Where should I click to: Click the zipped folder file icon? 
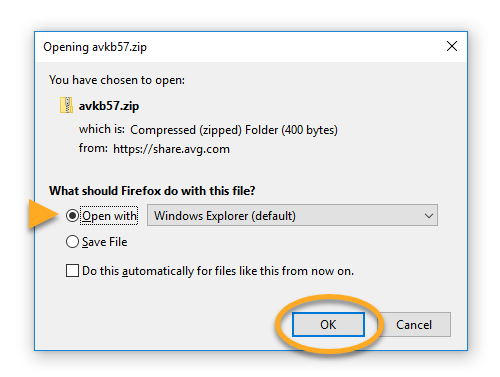pos(66,105)
